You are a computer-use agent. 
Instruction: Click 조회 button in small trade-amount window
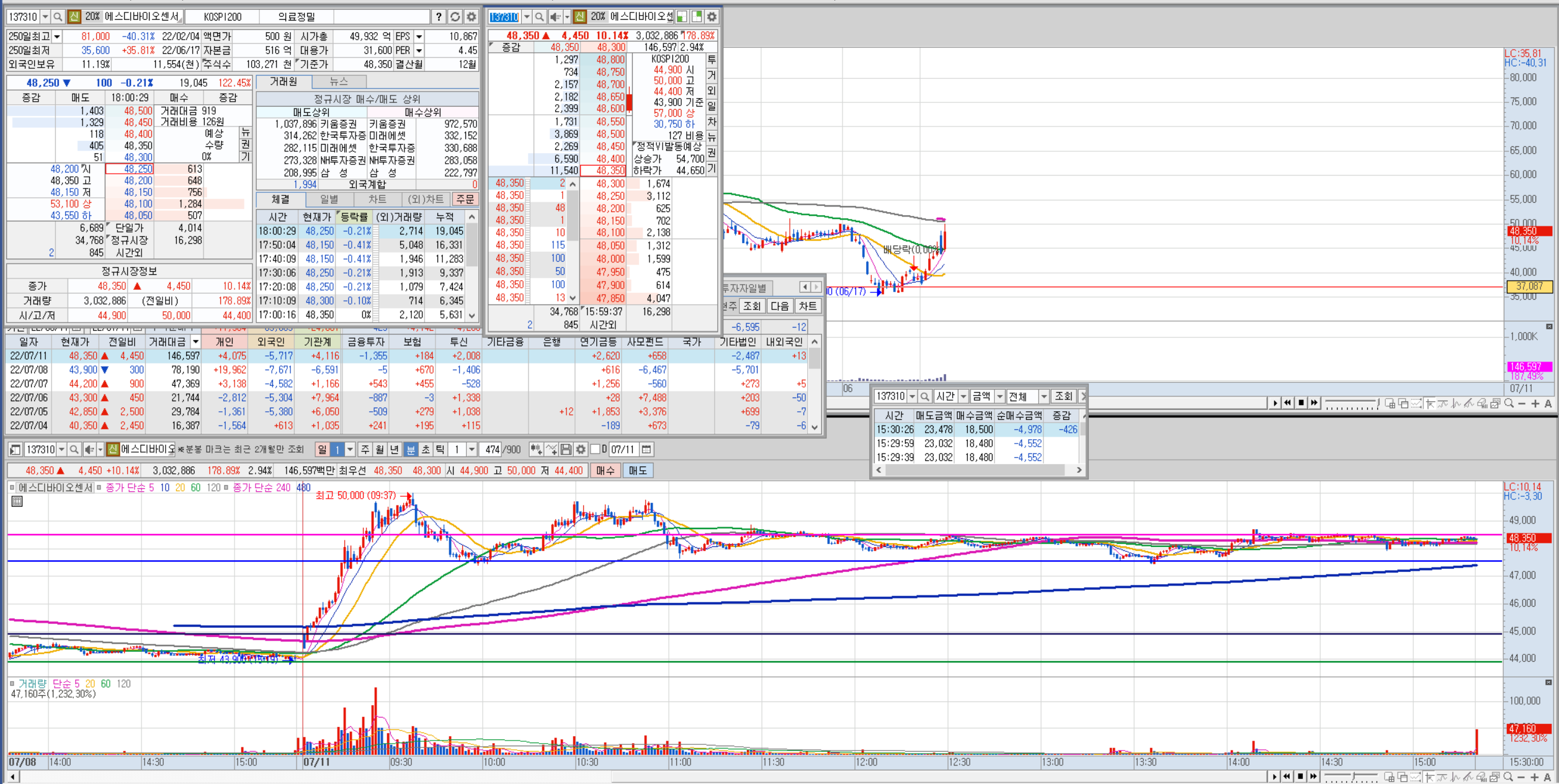tap(1063, 396)
